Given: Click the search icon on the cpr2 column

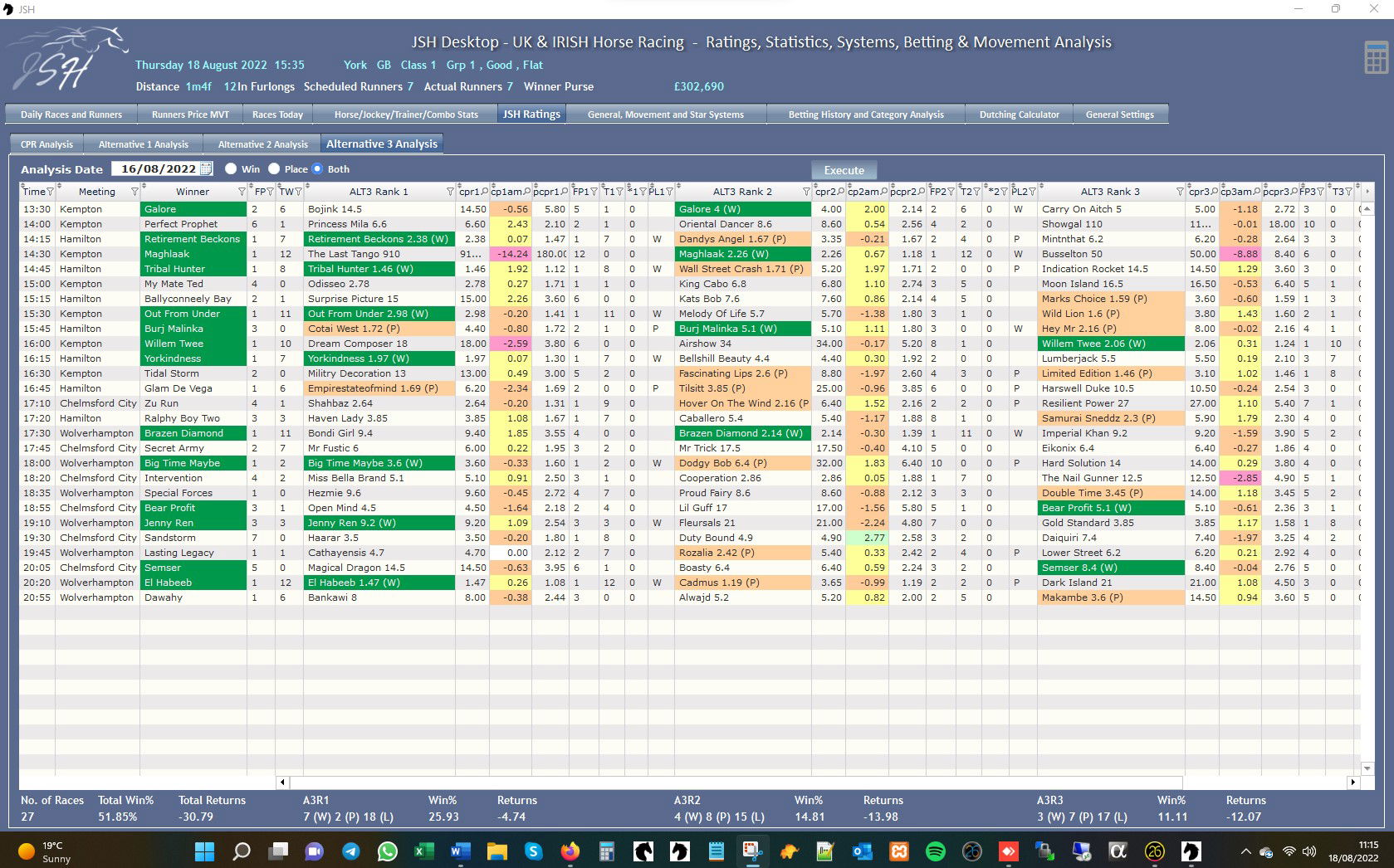Looking at the screenshot, I should (841, 192).
